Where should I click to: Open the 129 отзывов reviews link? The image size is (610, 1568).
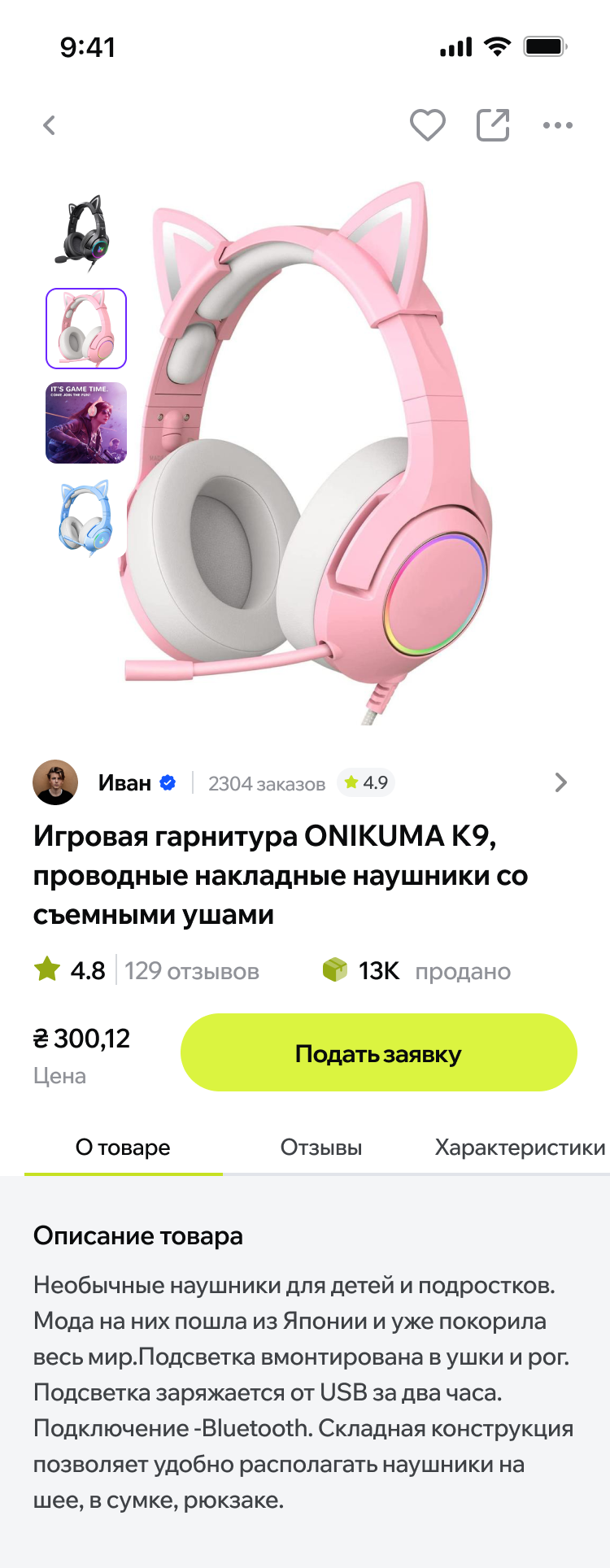[192, 971]
